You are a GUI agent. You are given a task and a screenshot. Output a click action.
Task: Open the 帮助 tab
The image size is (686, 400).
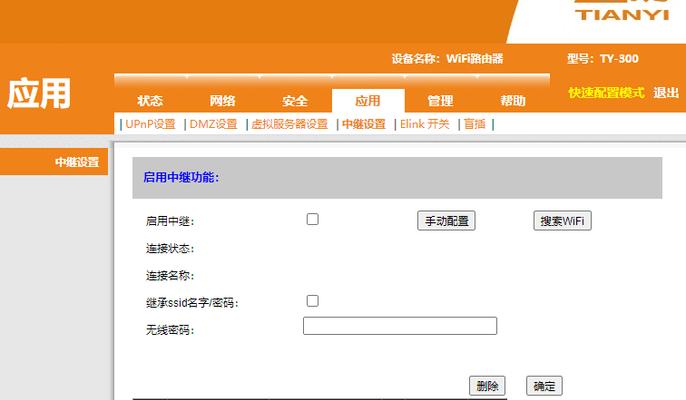513,101
